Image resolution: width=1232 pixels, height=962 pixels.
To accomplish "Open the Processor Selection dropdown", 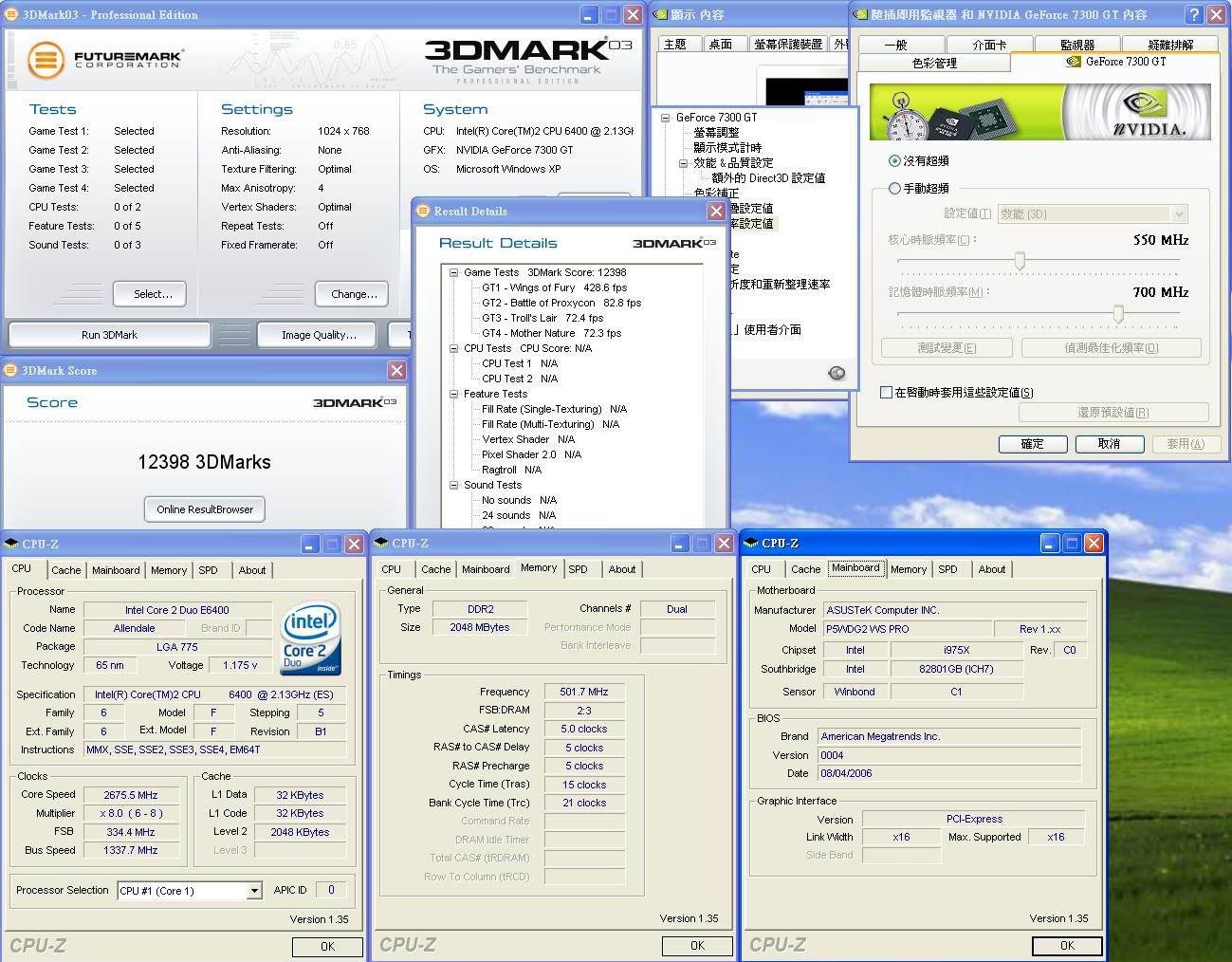I will (x=253, y=891).
